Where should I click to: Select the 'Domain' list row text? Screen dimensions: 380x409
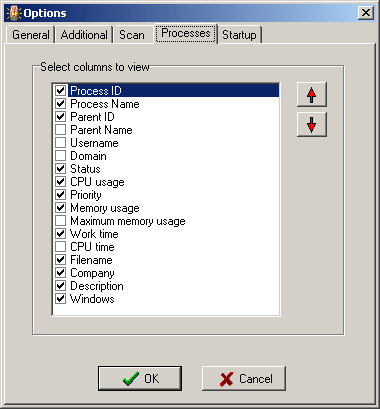point(88,156)
